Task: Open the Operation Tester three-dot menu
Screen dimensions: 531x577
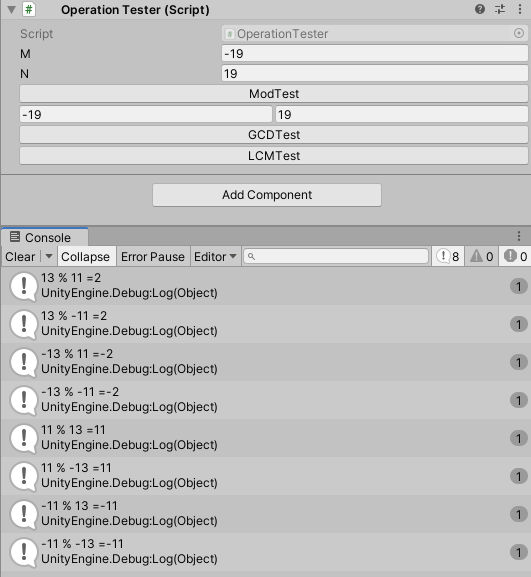Action: (x=520, y=9)
